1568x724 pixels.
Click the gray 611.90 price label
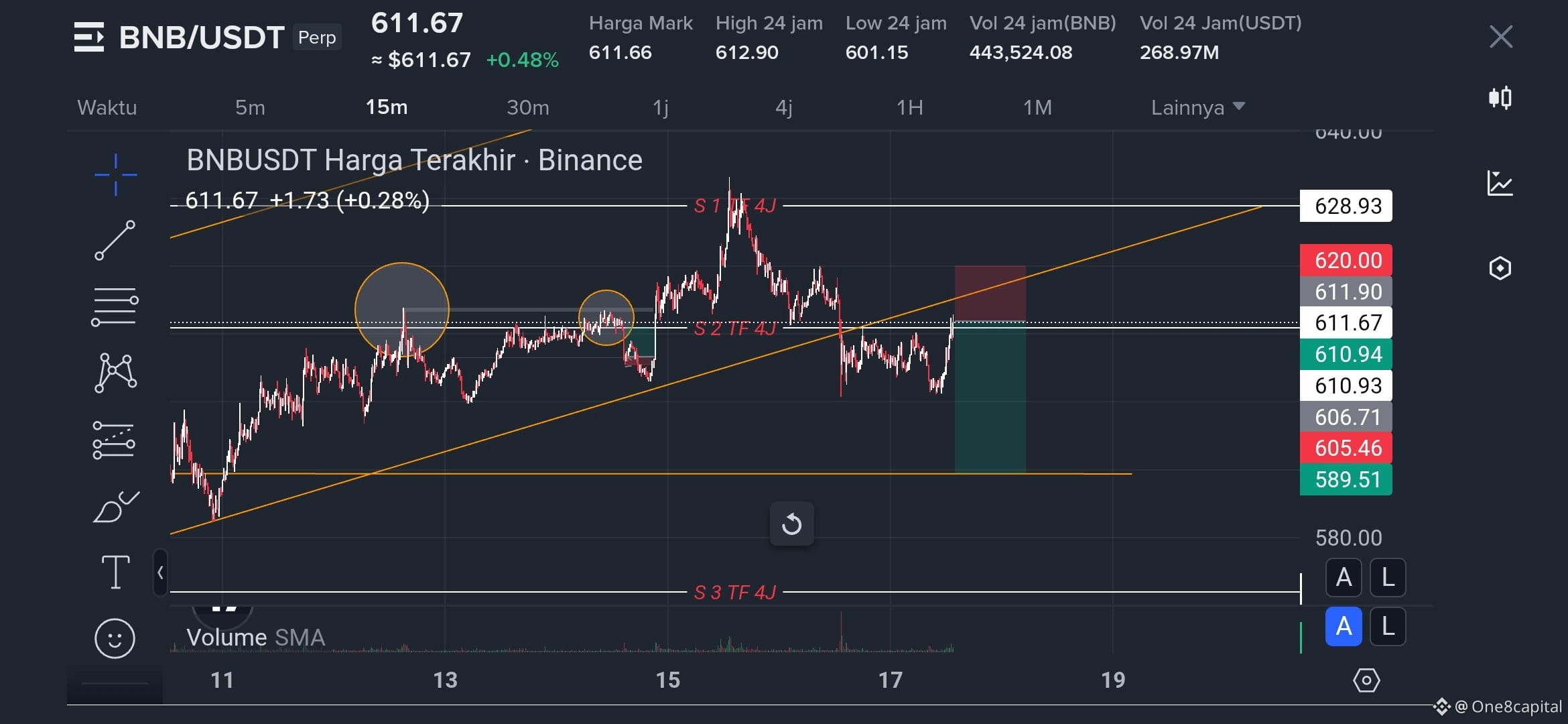[x=1346, y=292]
